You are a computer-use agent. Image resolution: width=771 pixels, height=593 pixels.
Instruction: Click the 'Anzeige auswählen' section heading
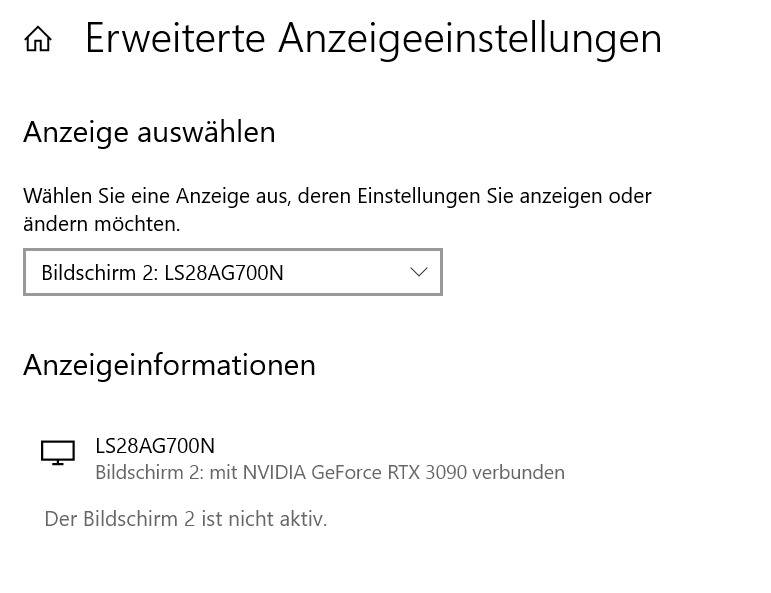pyautogui.click(x=149, y=132)
